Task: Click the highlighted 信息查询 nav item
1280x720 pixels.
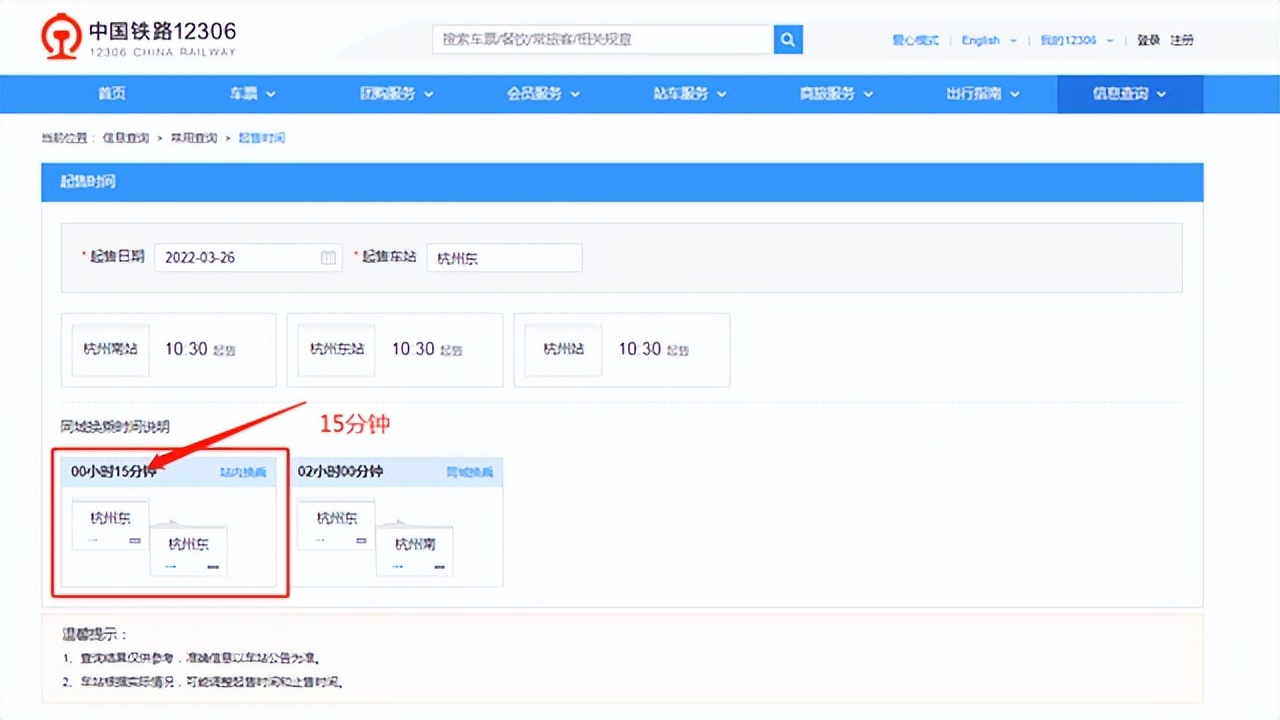Action: click(x=1129, y=93)
